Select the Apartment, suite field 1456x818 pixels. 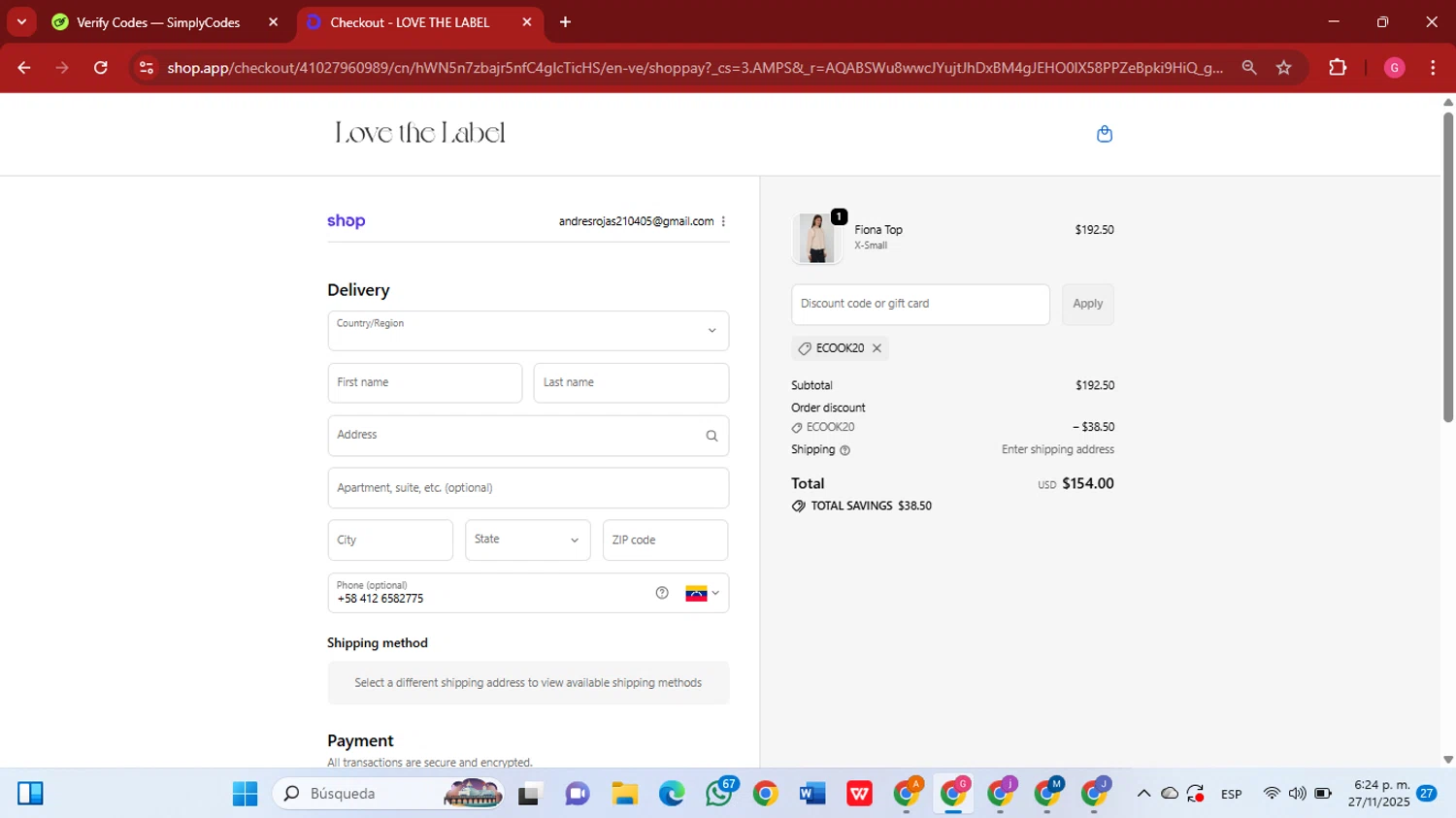coord(528,488)
